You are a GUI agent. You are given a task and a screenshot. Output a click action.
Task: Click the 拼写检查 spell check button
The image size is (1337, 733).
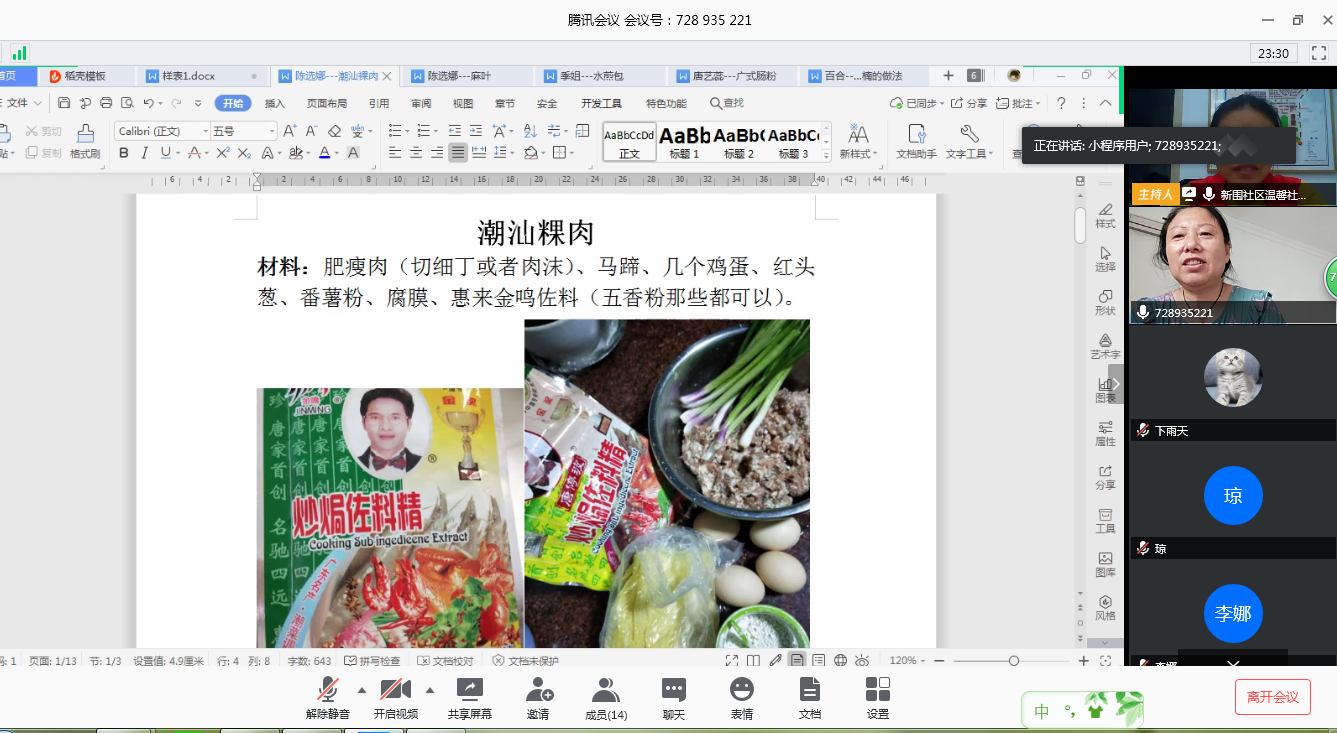pos(372,661)
